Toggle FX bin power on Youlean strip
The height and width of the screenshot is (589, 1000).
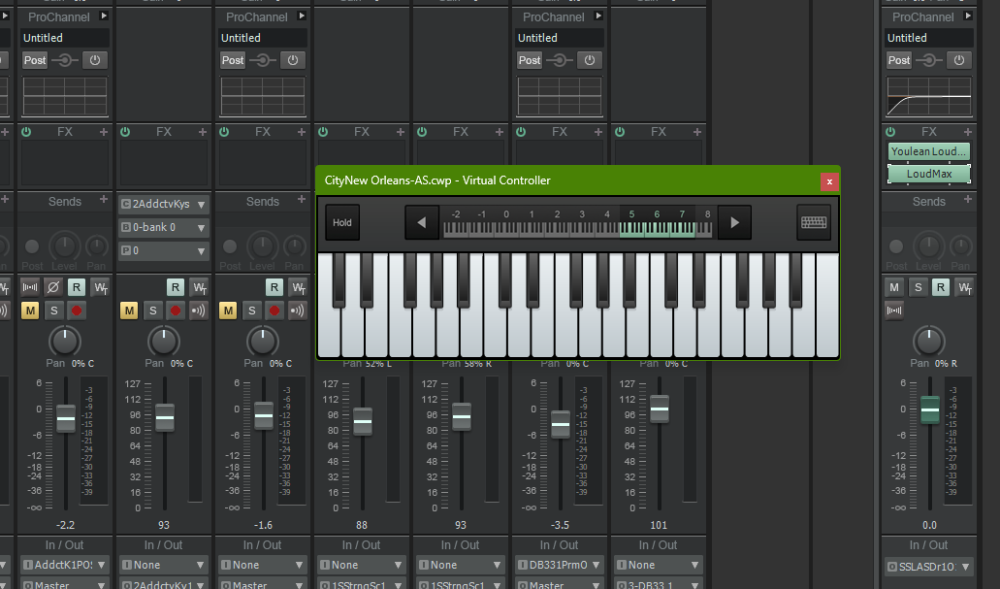pyautogui.click(x=890, y=132)
